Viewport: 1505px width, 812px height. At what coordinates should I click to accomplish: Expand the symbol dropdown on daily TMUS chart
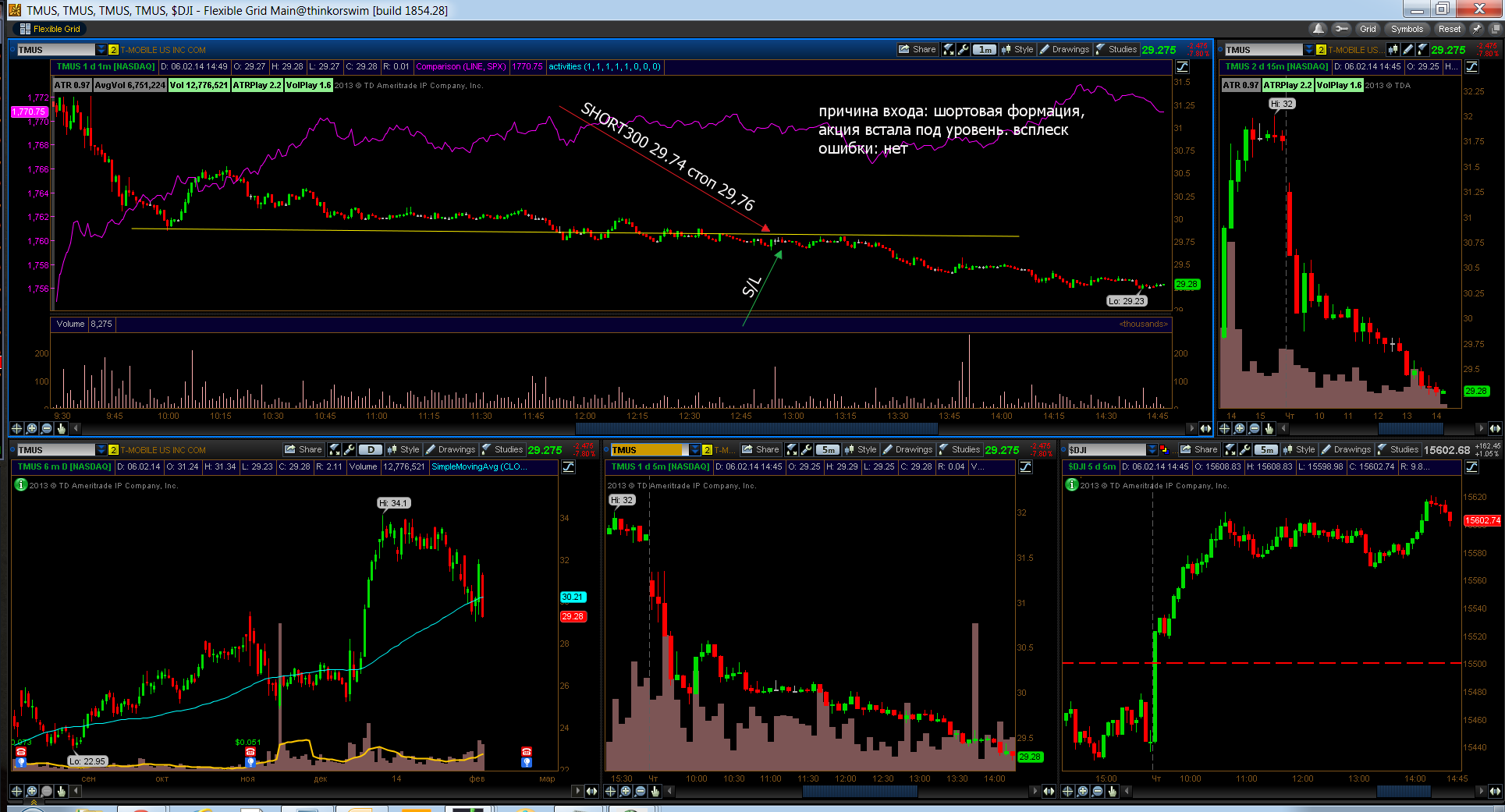pyautogui.click(x=101, y=449)
